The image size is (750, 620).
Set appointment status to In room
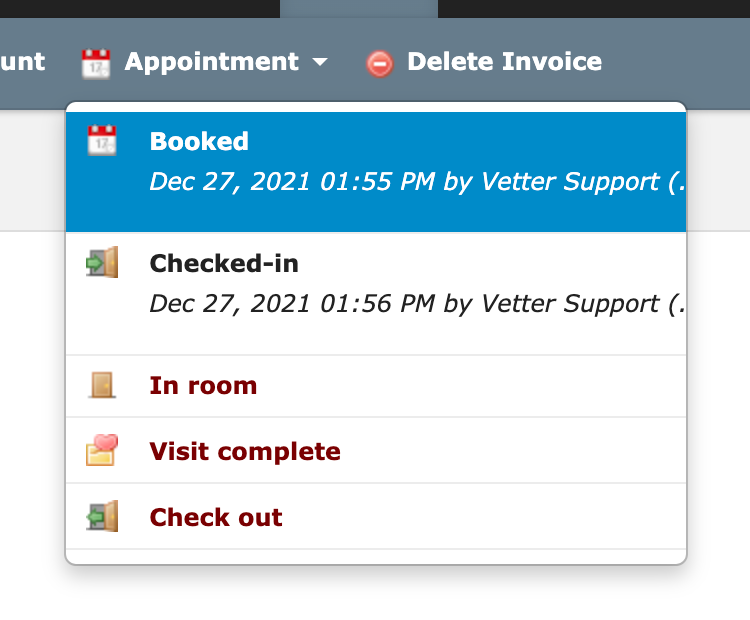coord(376,386)
